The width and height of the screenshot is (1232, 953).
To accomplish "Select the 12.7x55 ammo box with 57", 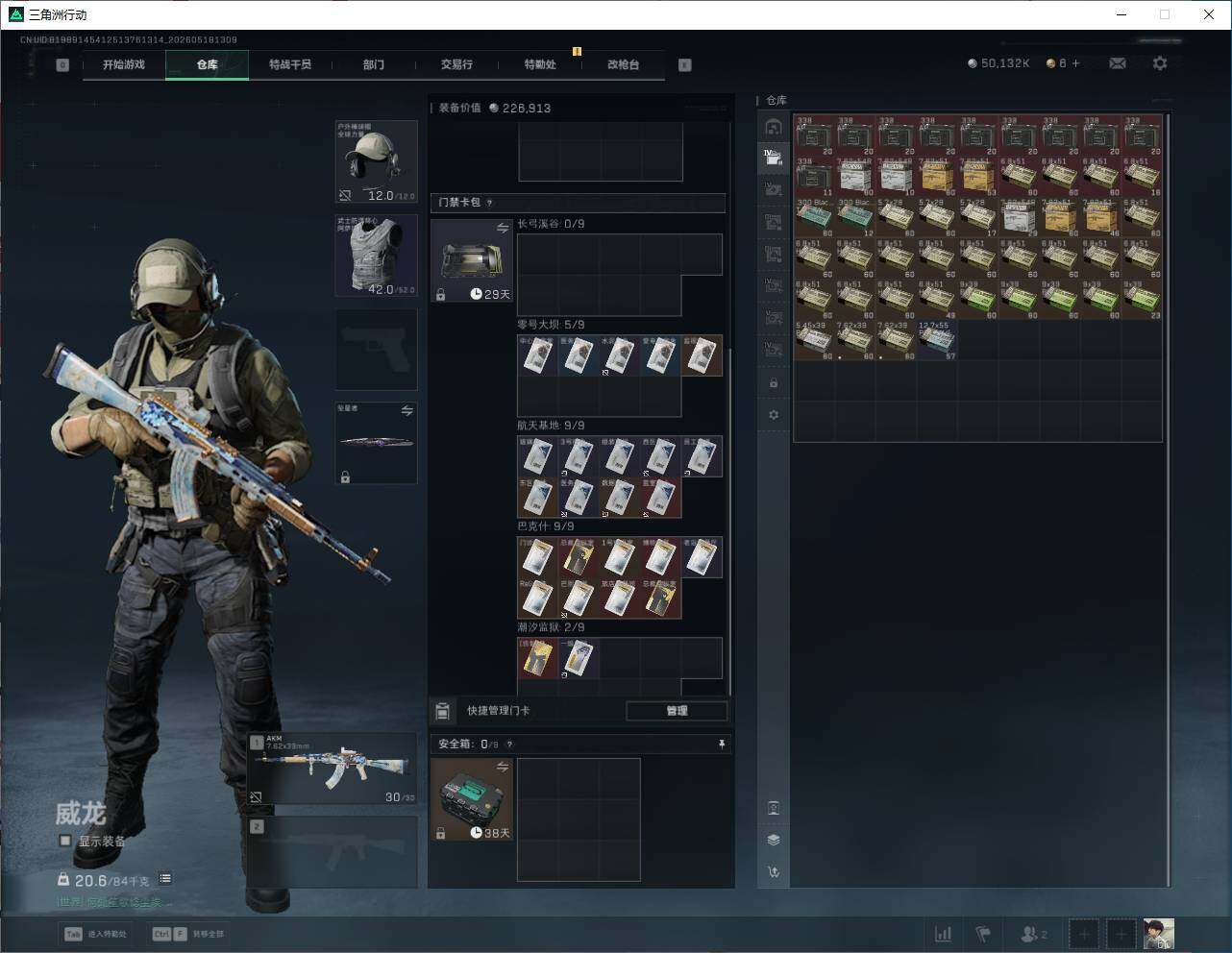I will pos(937,340).
